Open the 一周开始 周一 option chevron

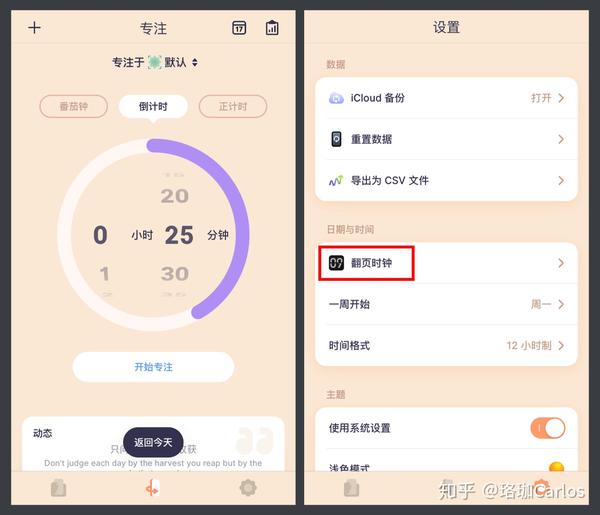tap(561, 305)
